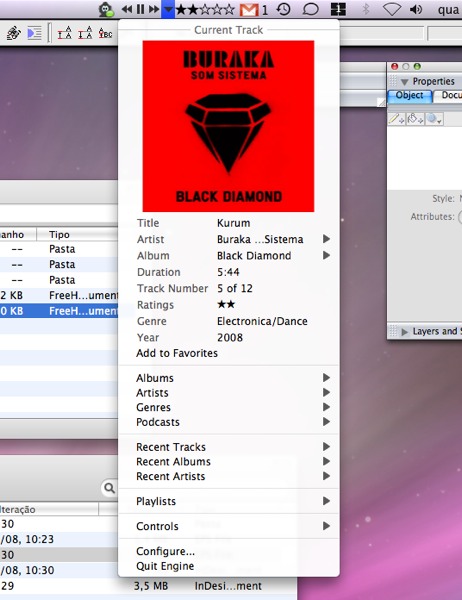
Task: Open Bluetooth menu bar icon
Action: tap(365, 9)
